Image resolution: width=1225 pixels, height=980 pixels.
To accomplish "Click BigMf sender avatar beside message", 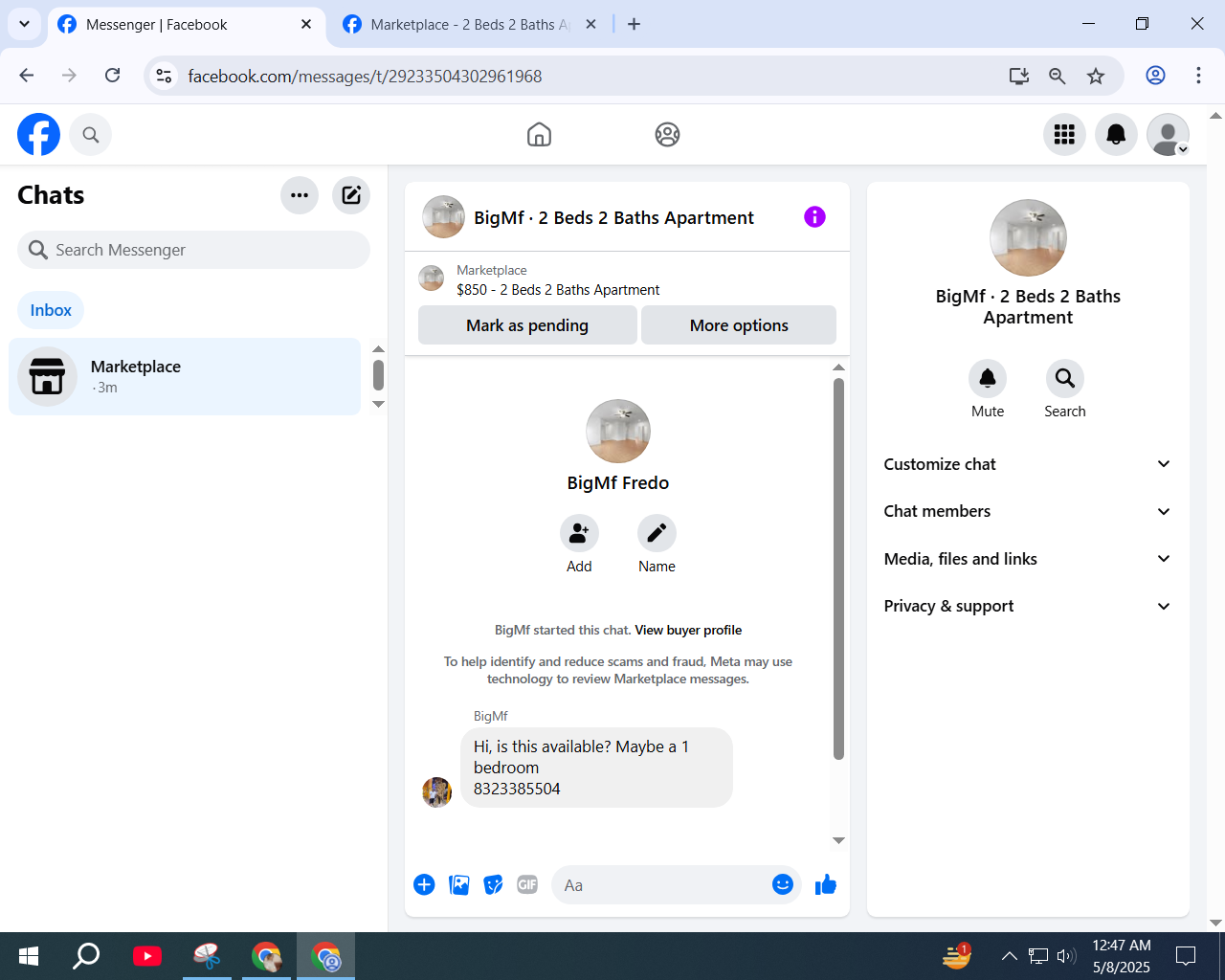I will (436, 791).
